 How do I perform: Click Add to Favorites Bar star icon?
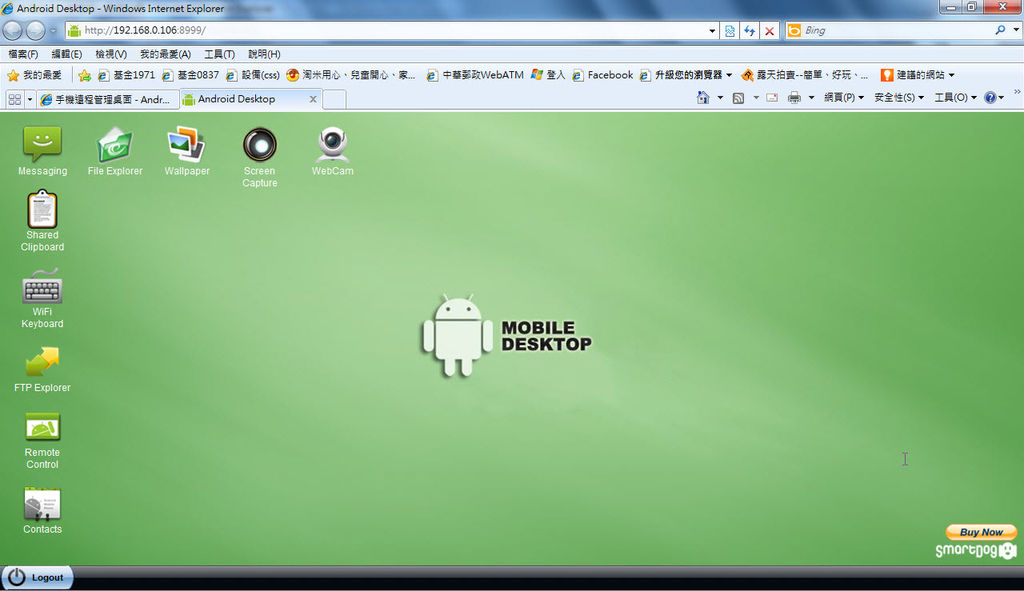(84, 75)
